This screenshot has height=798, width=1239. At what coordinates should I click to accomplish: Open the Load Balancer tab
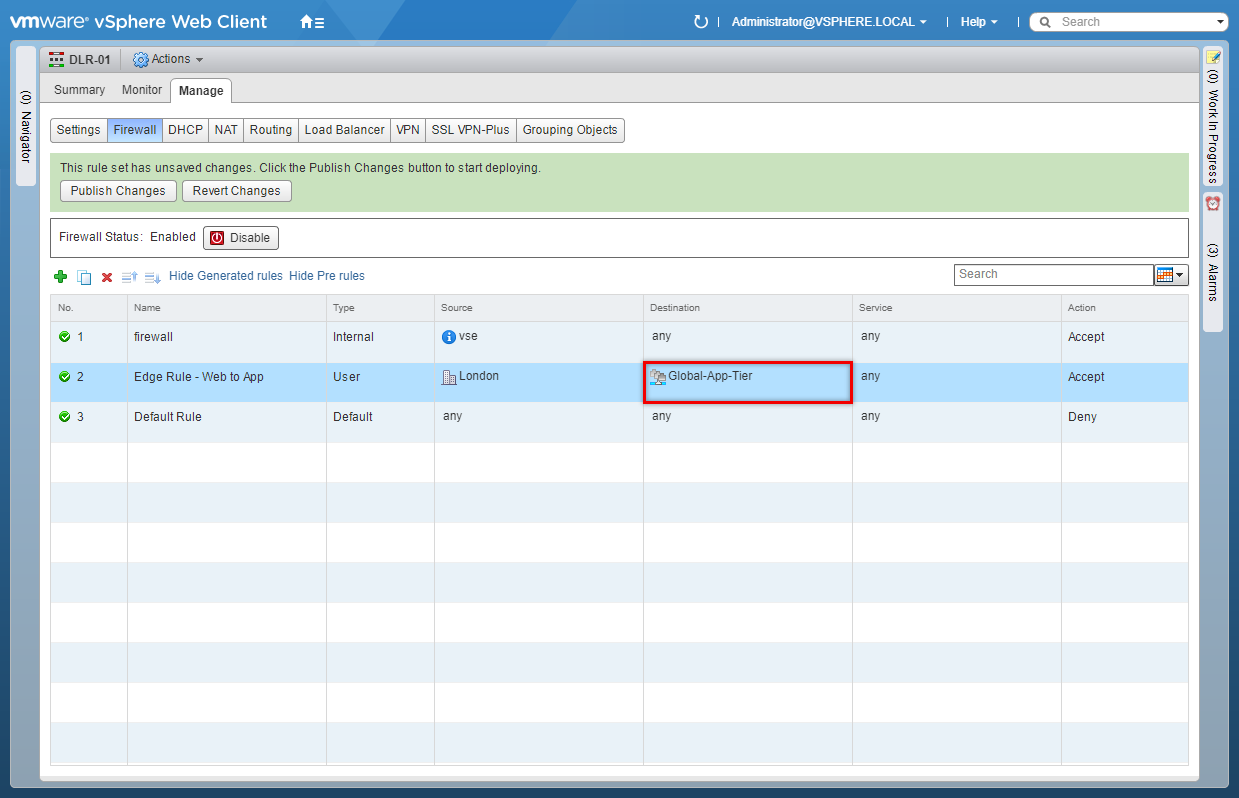(344, 130)
